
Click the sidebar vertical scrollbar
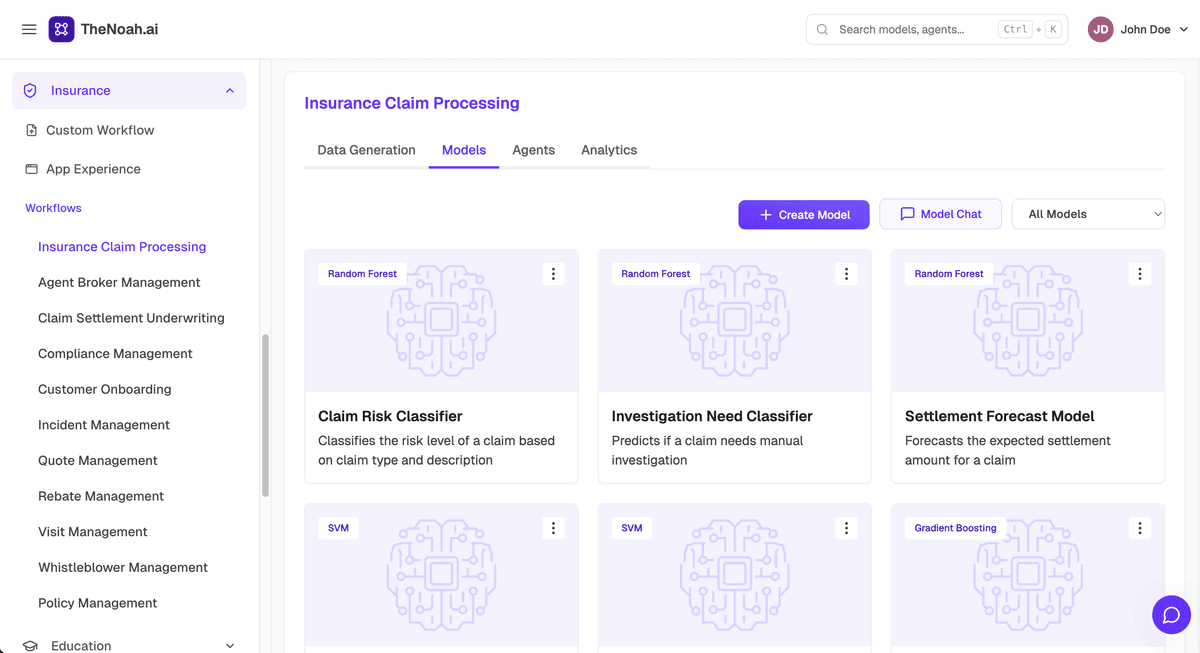[265, 415]
